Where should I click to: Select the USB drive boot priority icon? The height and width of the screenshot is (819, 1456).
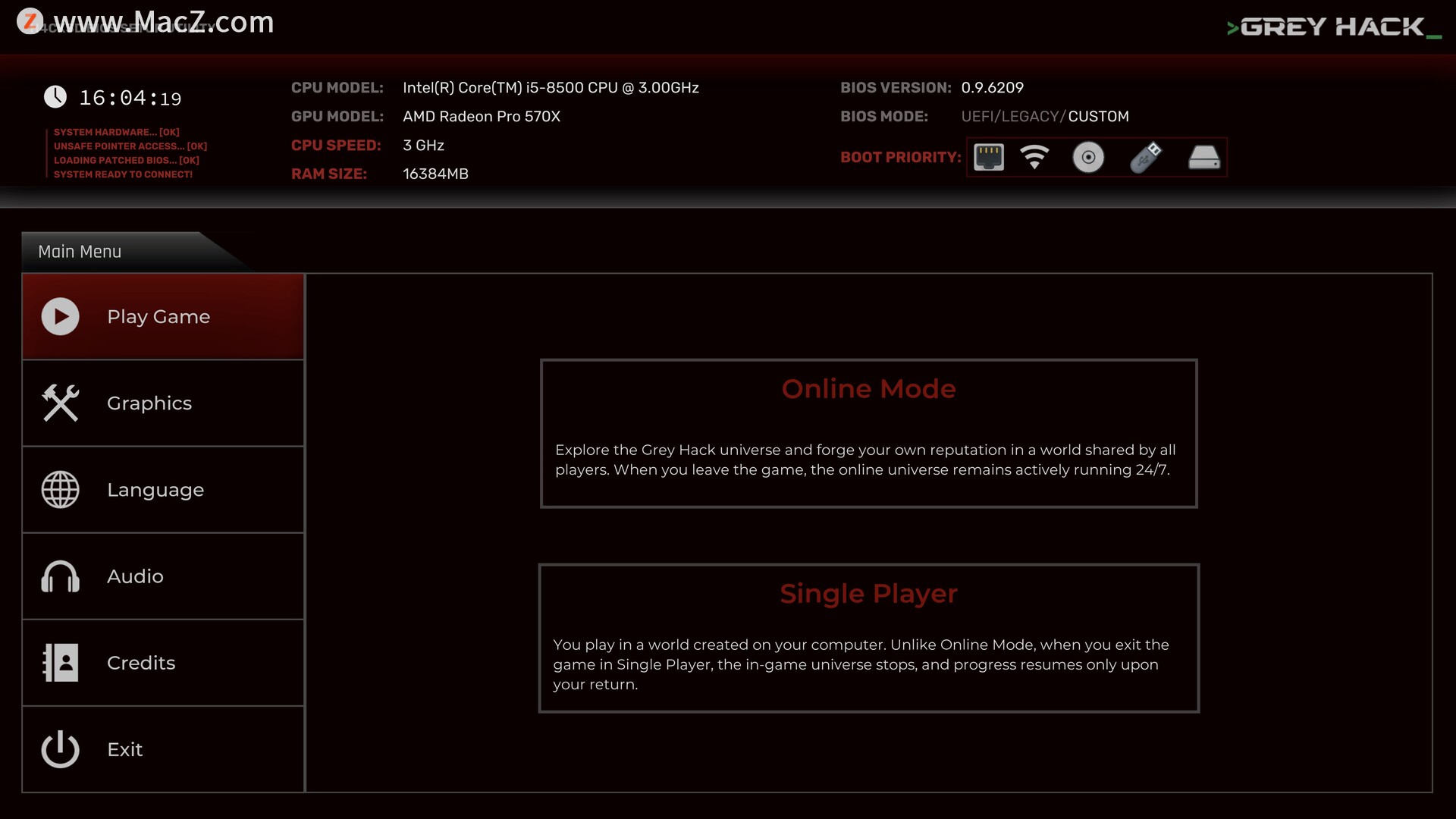1145,157
